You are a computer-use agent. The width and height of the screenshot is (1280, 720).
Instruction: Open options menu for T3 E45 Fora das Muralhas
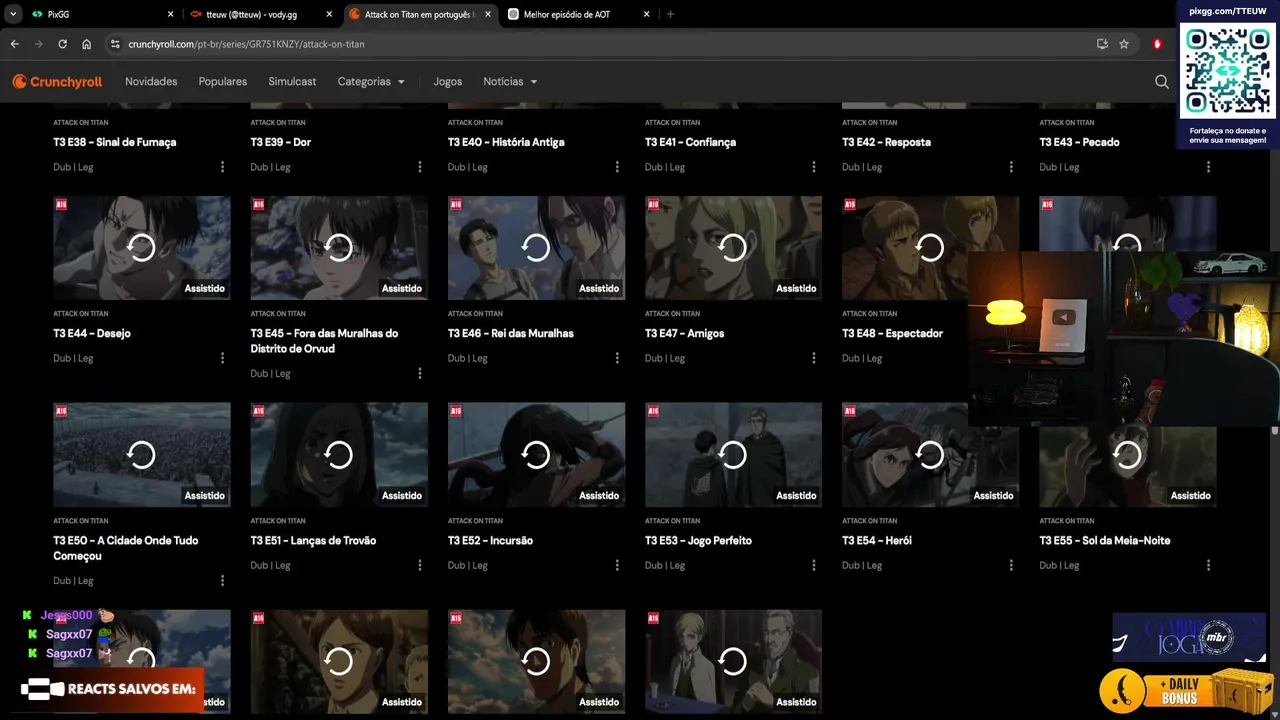tap(419, 373)
